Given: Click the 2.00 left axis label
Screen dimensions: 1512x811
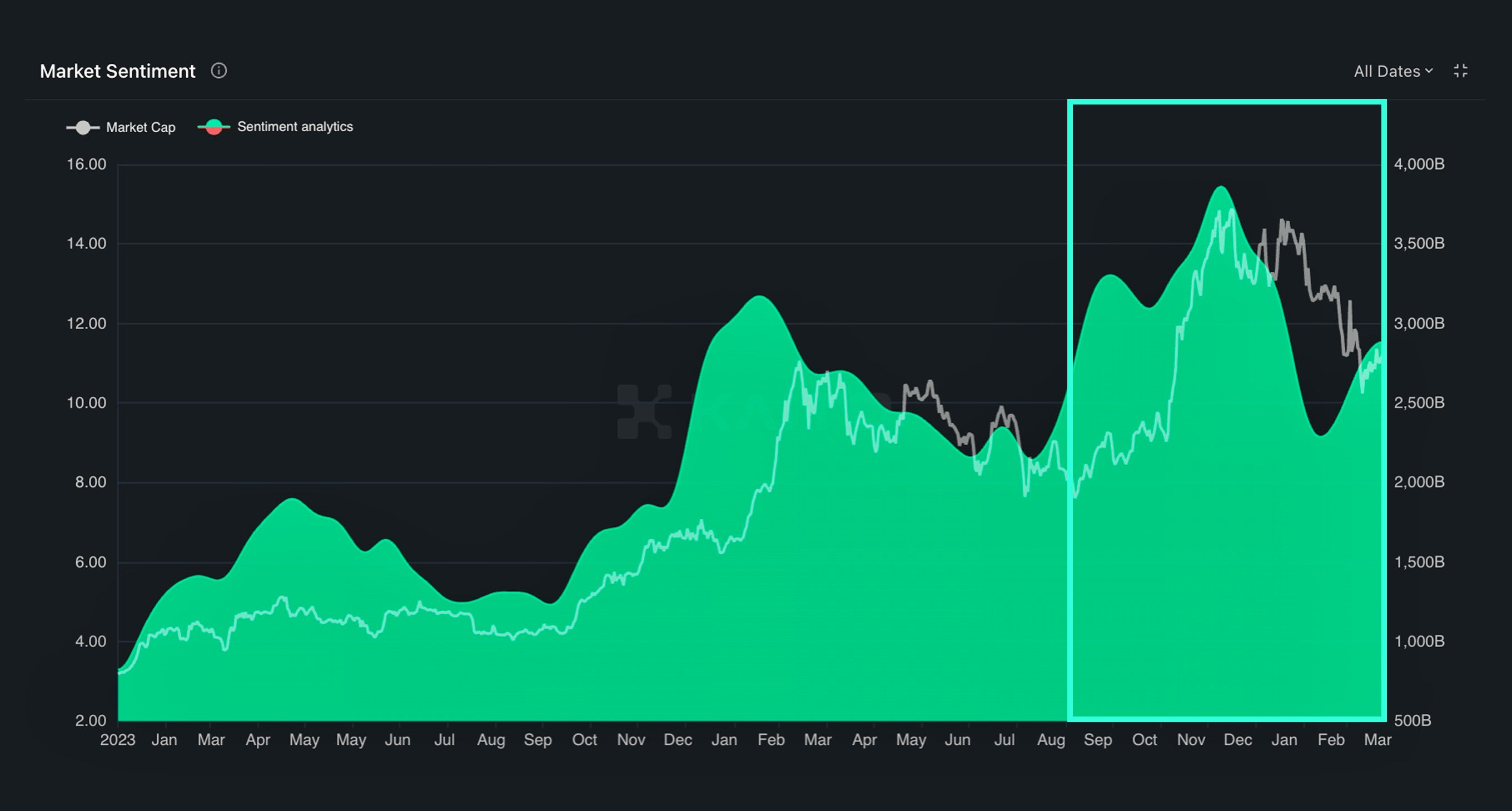Looking at the screenshot, I should (91, 720).
